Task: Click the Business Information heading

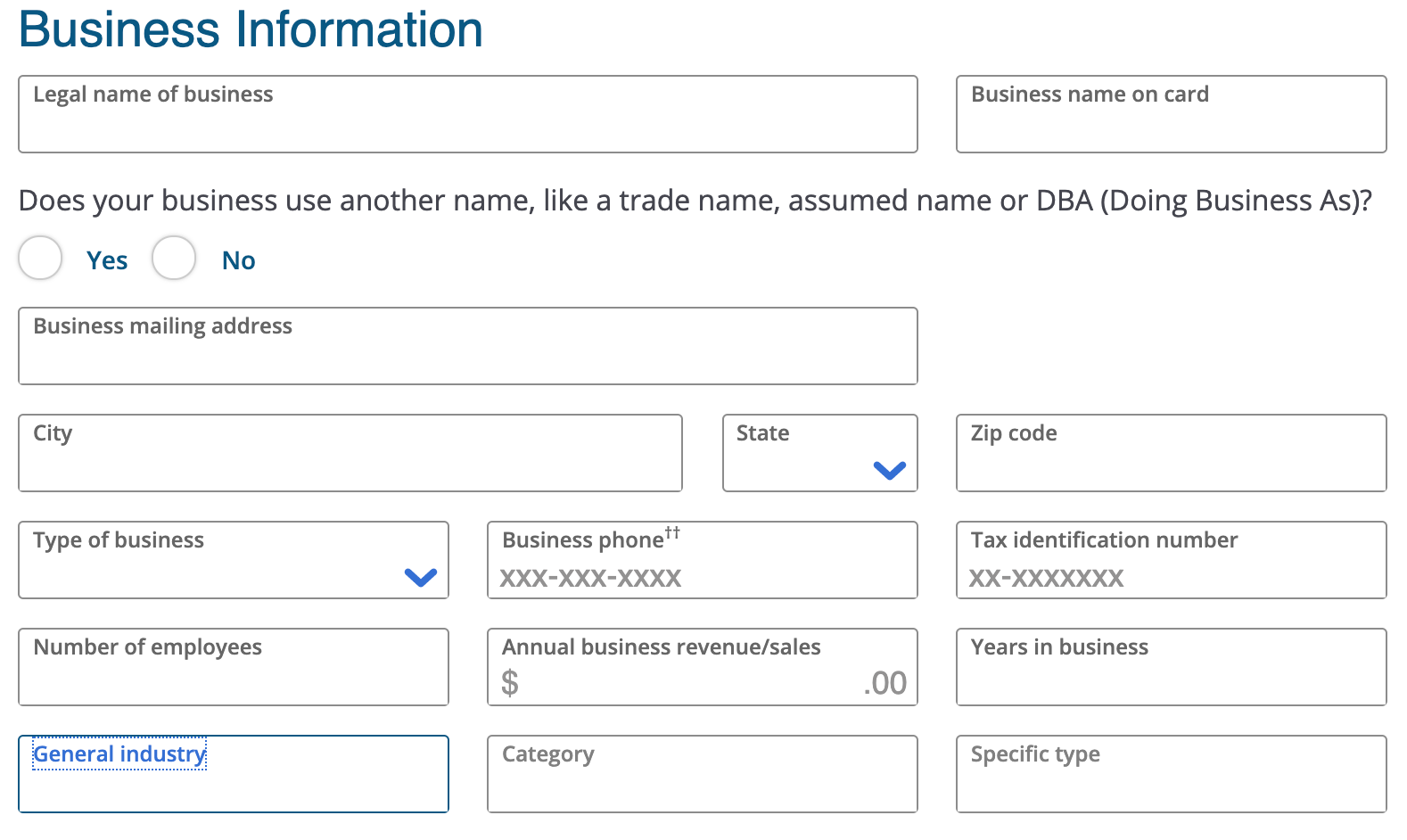Action: coord(251,29)
